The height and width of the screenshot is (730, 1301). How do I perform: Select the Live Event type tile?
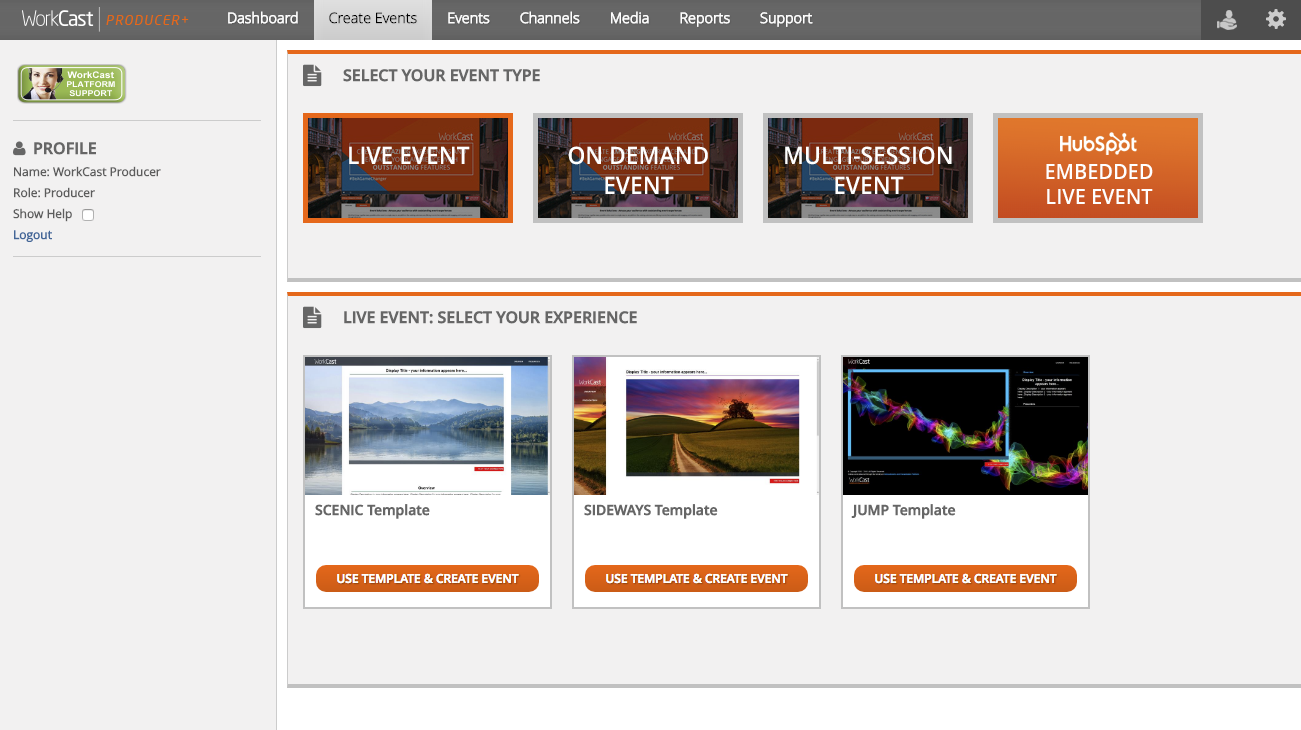(x=408, y=168)
